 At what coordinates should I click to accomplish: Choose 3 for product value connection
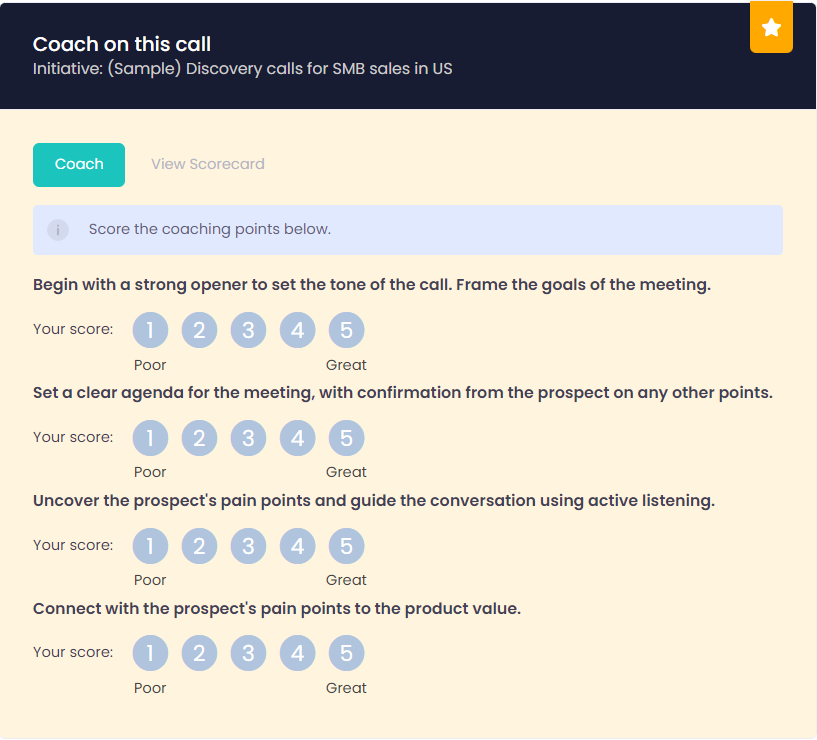pyautogui.click(x=248, y=654)
